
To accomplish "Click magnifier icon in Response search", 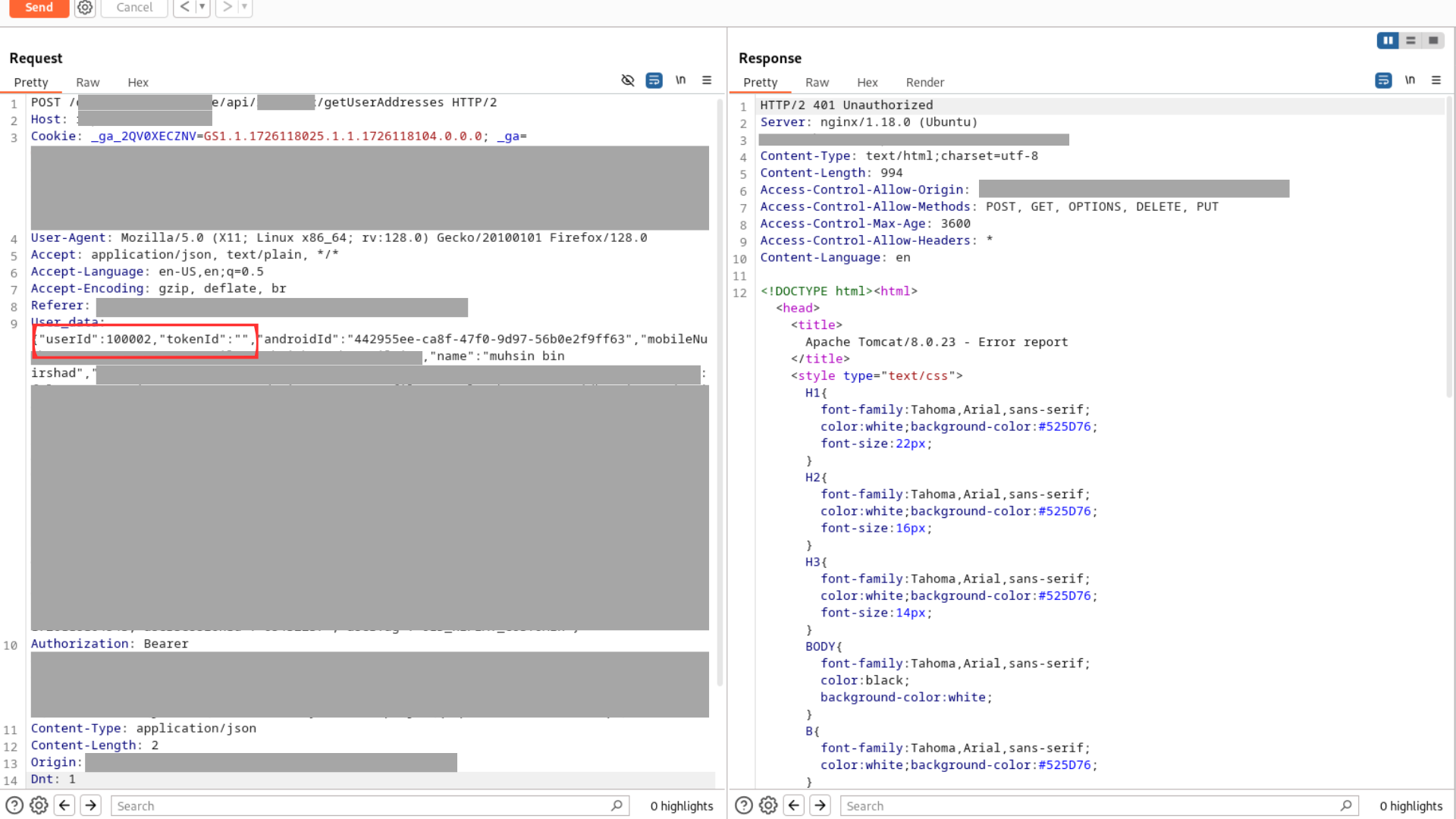I will 1346,805.
